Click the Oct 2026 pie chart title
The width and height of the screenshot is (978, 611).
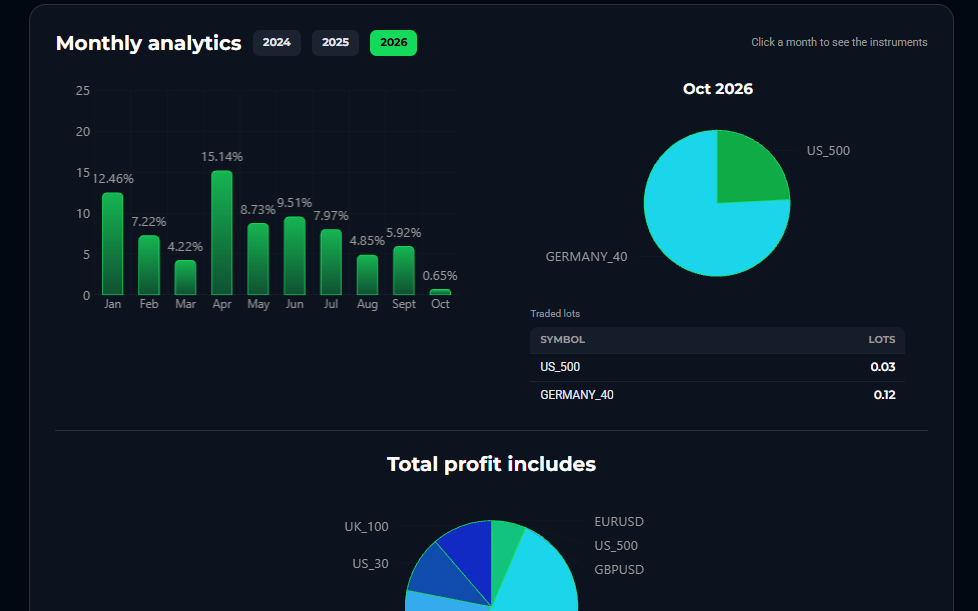pos(718,89)
